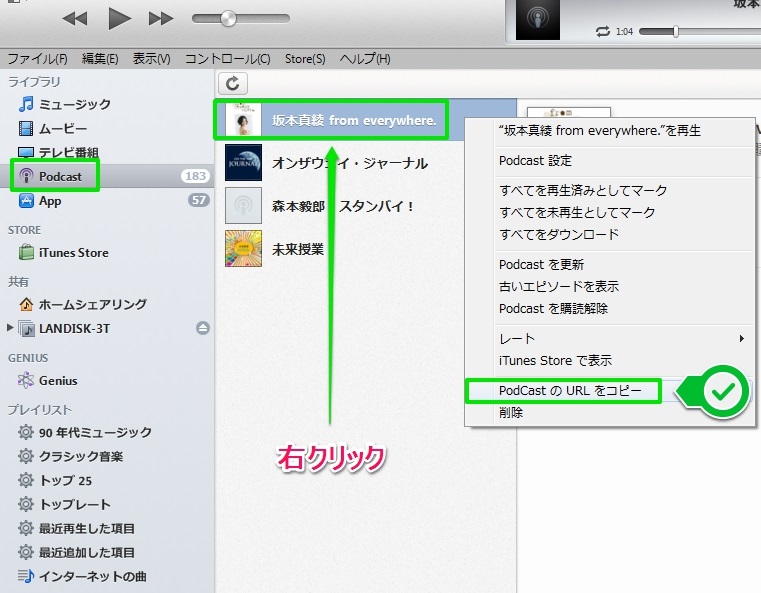This screenshot has height=593, width=761.
Task: Open インターネットの曲 playlist icon
Action: click(26, 576)
